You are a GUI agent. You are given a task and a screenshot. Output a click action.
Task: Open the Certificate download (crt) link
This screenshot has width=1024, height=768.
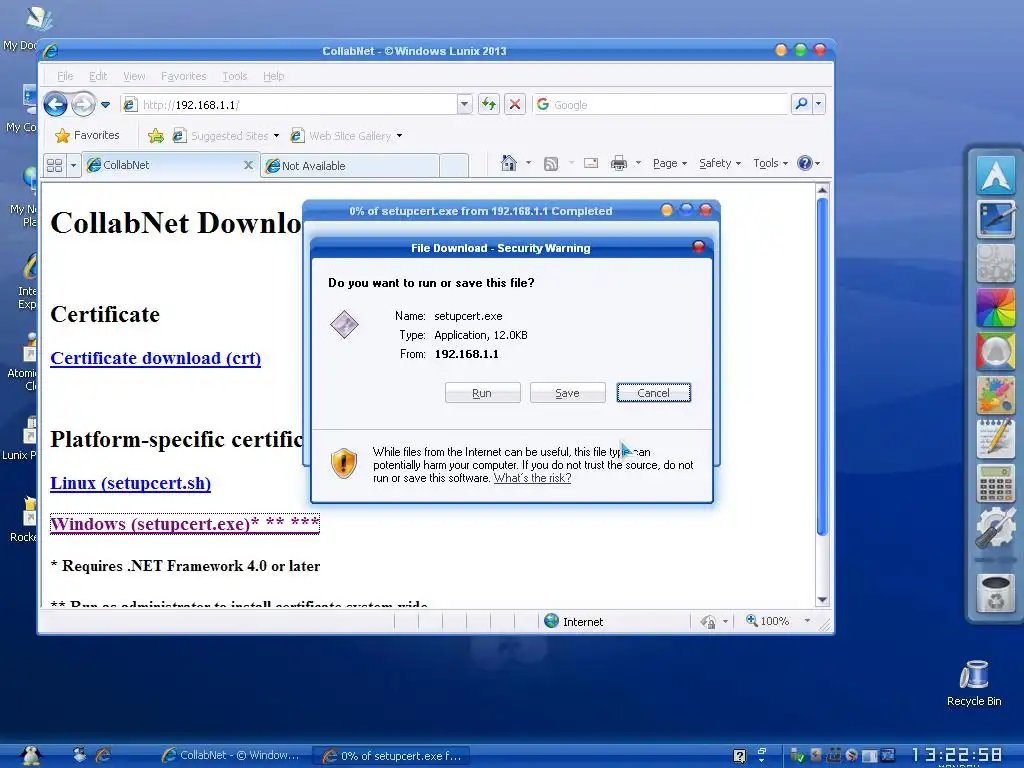pyautogui.click(x=155, y=358)
